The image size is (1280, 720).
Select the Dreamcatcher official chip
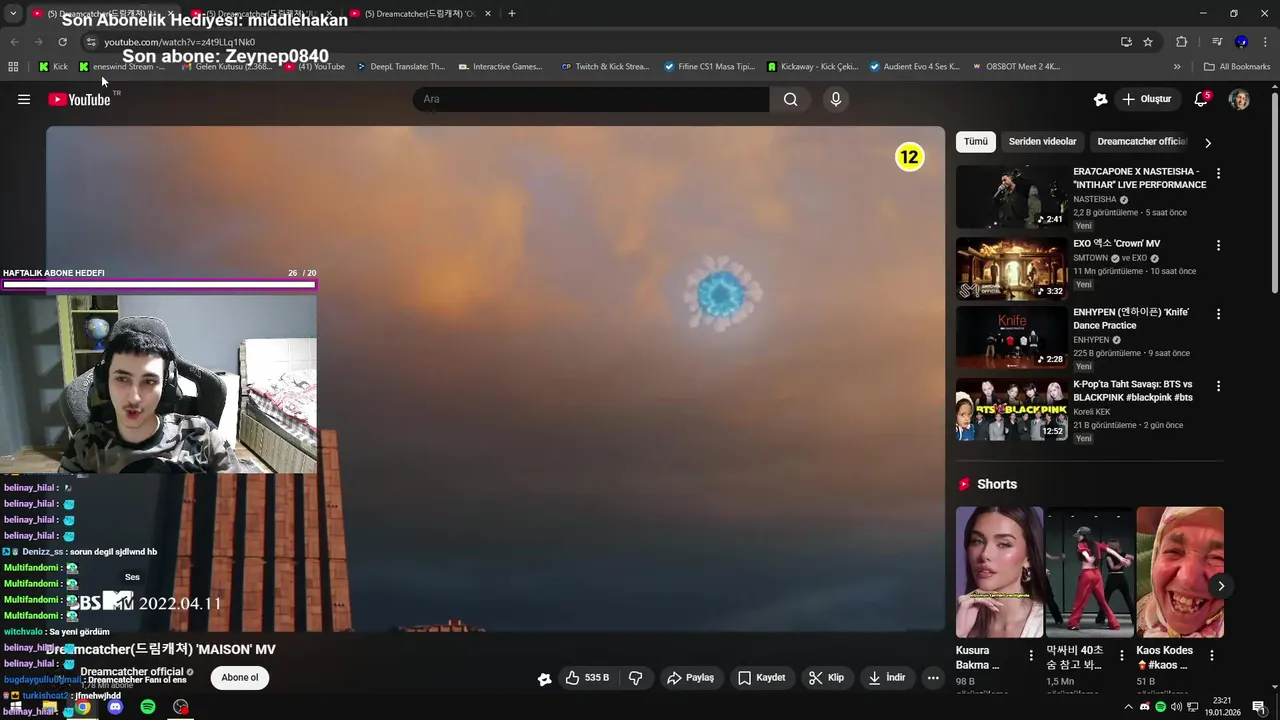[1141, 141]
